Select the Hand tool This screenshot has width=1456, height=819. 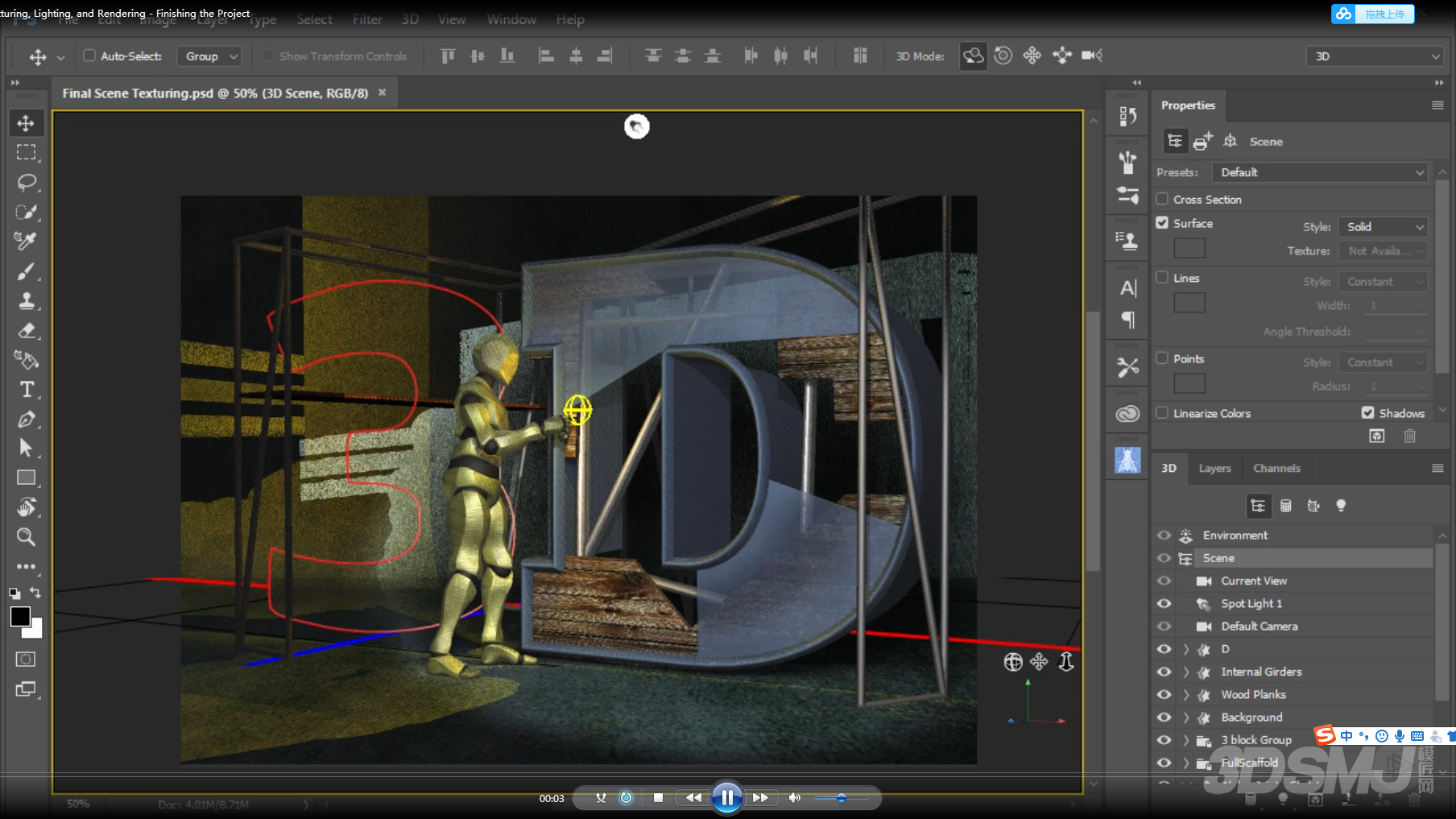[x=26, y=507]
